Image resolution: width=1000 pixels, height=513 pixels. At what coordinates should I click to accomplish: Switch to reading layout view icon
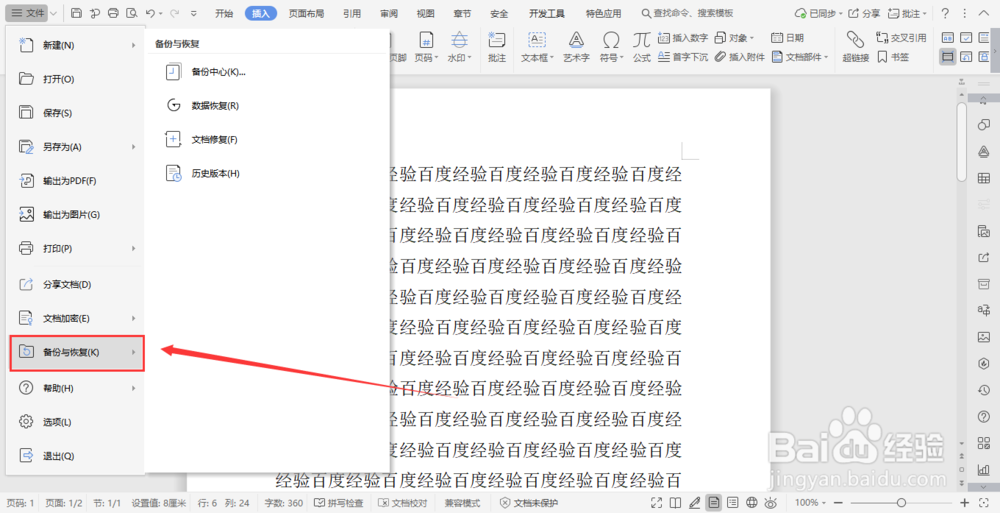675,503
